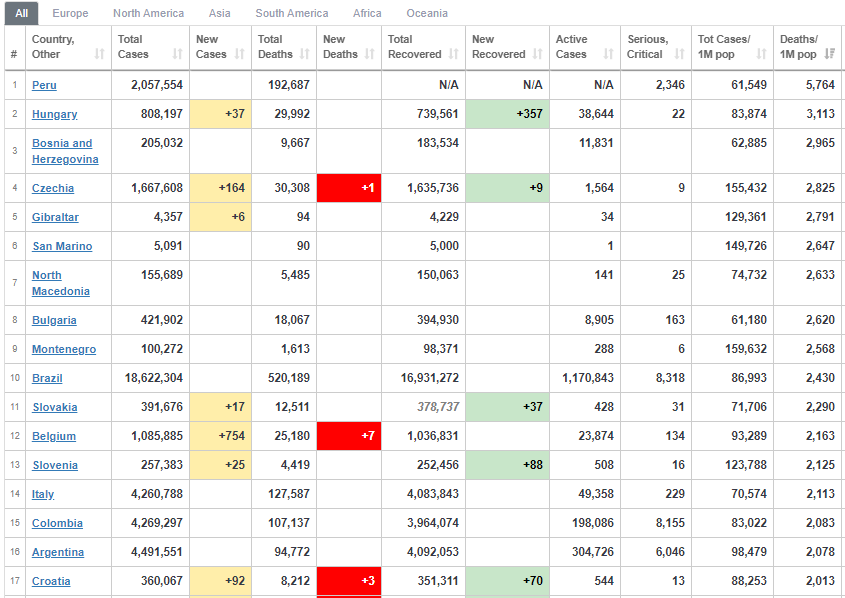Open the Slovenia country link
The height and width of the screenshot is (598, 845).
tap(55, 465)
